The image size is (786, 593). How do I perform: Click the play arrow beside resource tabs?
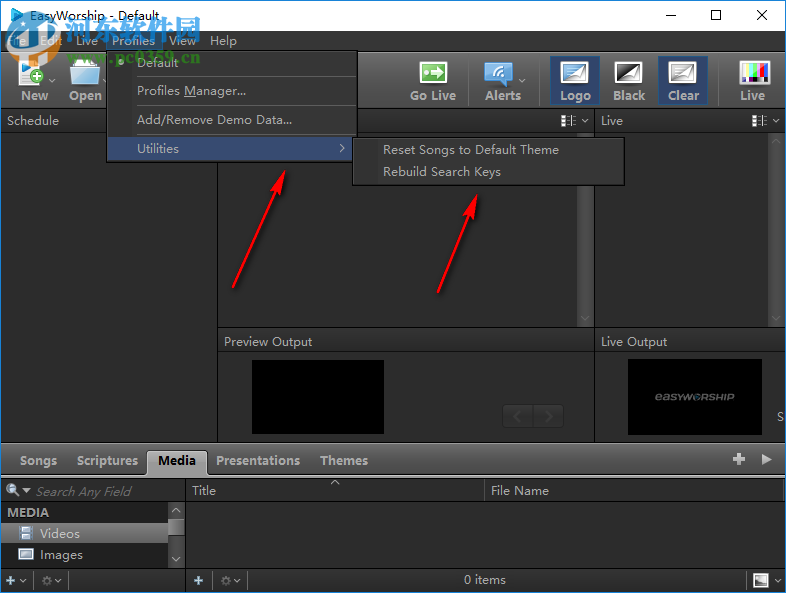pyautogui.click(x=766, y=459)
